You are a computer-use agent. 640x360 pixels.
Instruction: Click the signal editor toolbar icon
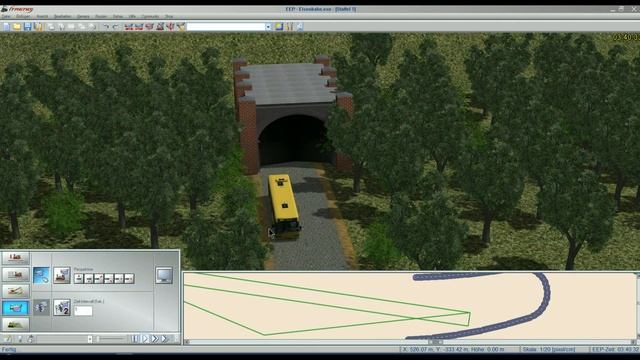160,27
